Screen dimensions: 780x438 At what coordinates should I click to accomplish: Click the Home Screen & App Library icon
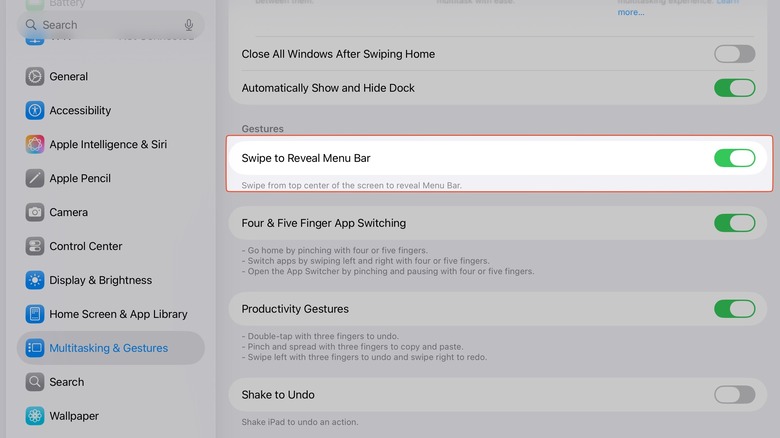(x=35, y=314)
